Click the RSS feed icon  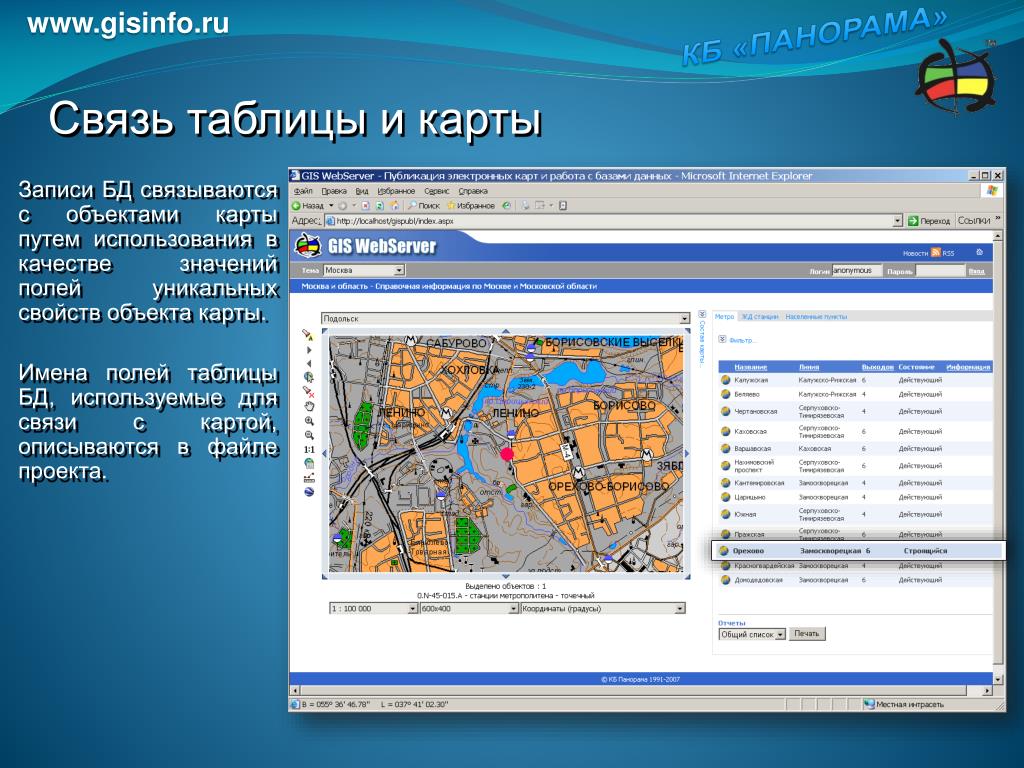click(x=935, y=252)
